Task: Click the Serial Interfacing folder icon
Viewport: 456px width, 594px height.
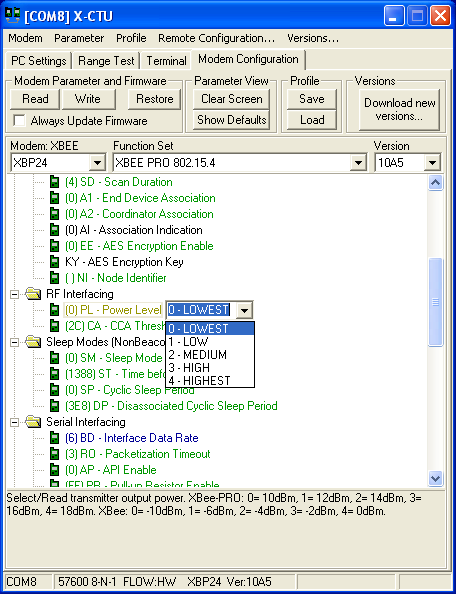Action: [33, 422]
